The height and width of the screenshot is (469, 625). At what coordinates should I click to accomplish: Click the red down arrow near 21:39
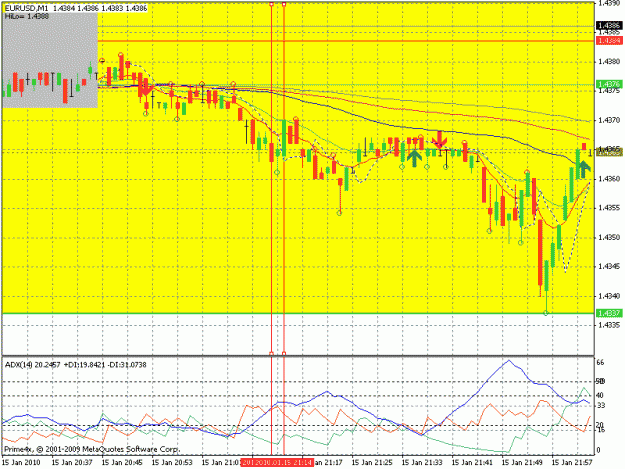coord(440,139)
